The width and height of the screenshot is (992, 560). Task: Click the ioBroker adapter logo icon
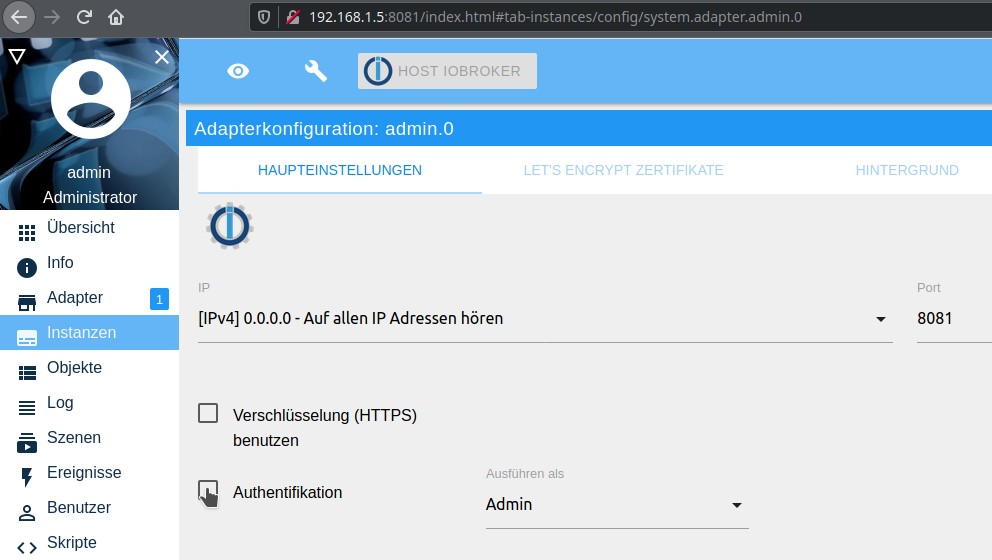pos(230,226)
